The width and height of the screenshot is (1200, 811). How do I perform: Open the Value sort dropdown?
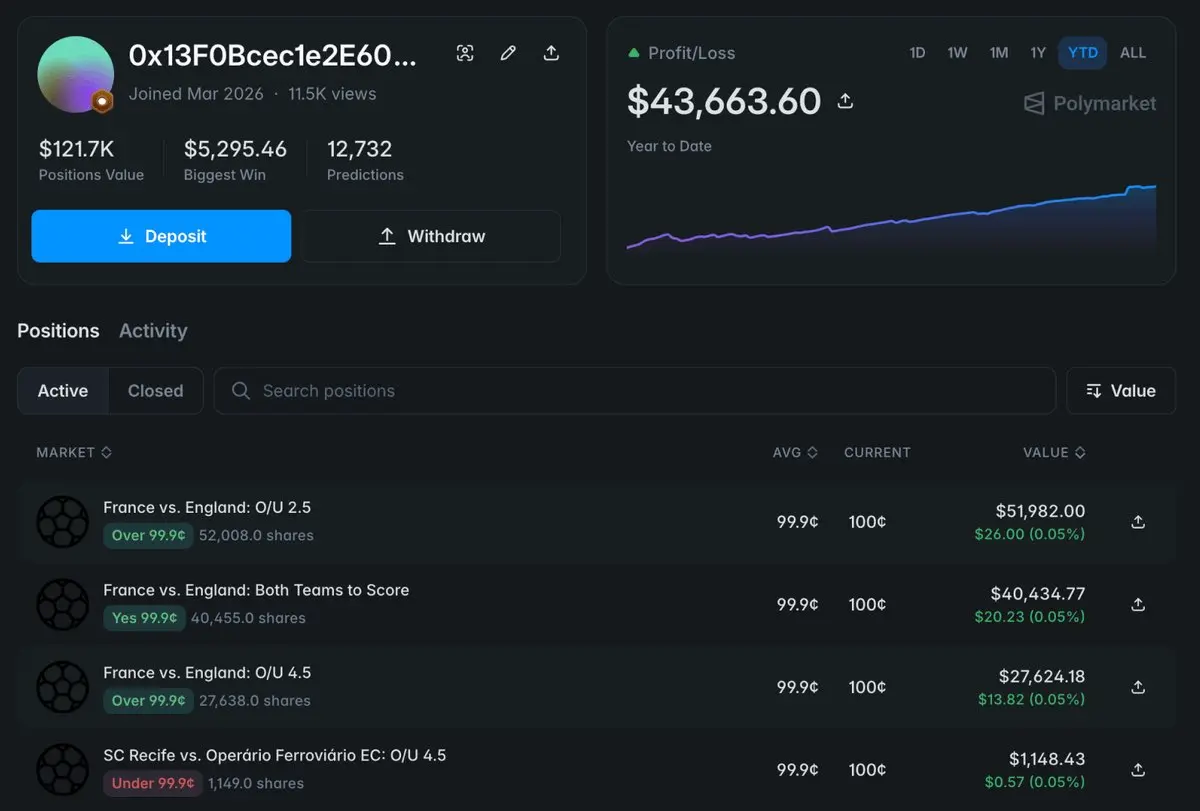point(1121,391)
